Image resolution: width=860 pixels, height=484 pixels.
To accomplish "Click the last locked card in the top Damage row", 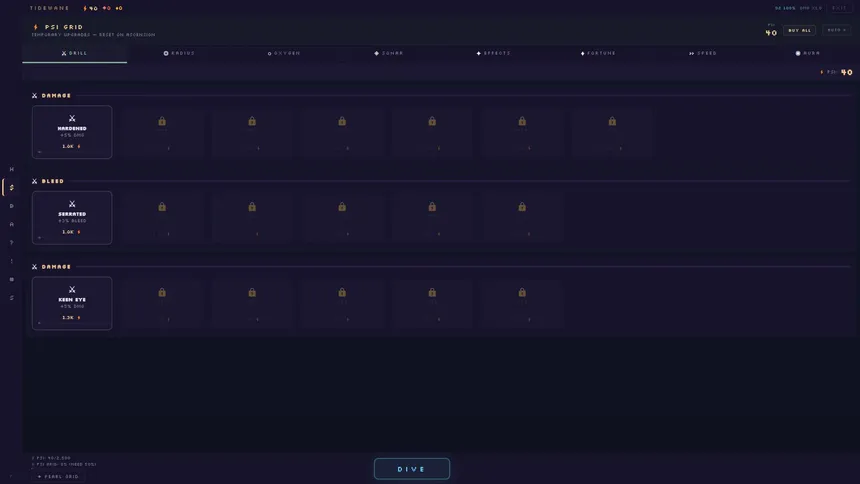I will (x=612, y=132).
